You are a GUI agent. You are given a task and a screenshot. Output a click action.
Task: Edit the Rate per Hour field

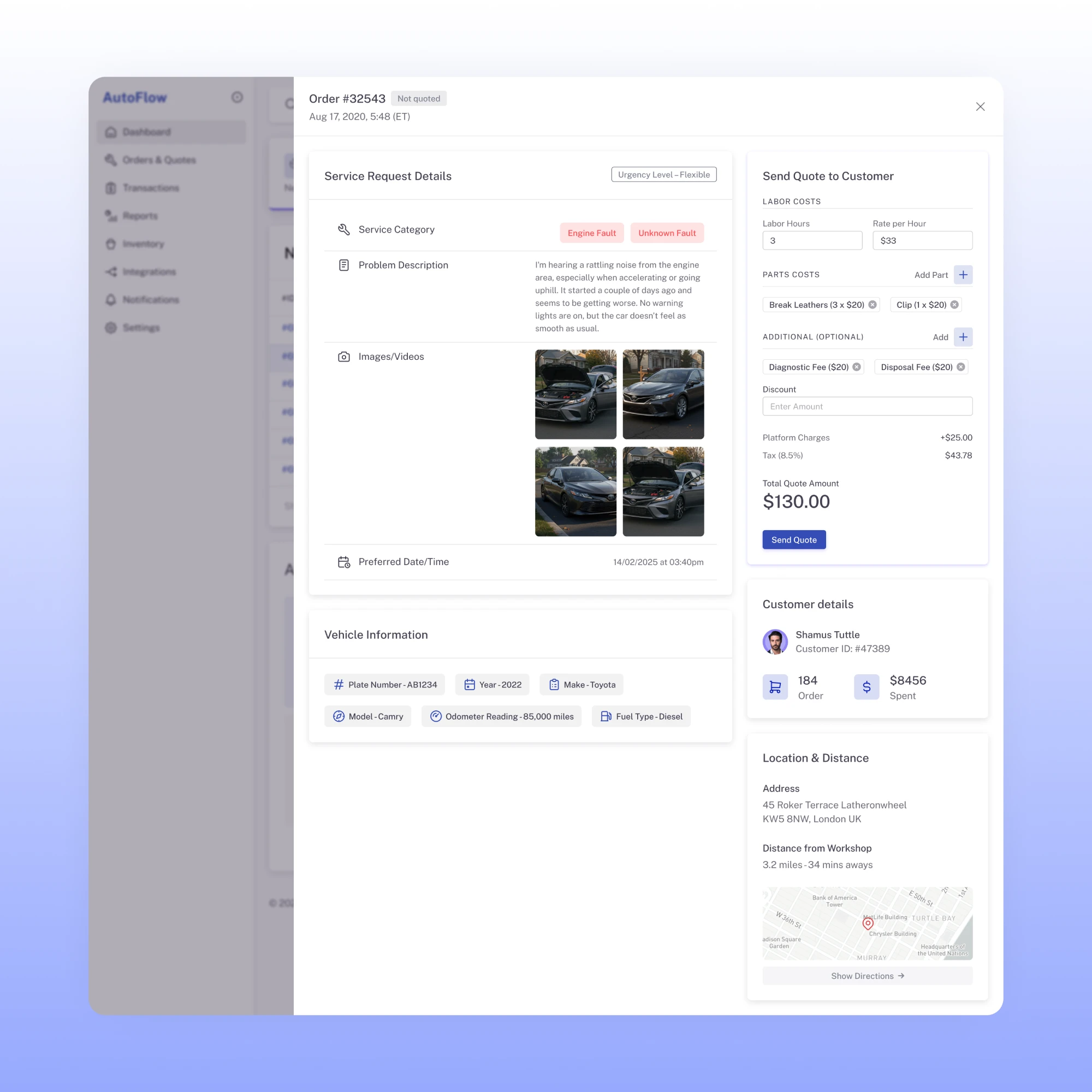(x=922, y=241)
